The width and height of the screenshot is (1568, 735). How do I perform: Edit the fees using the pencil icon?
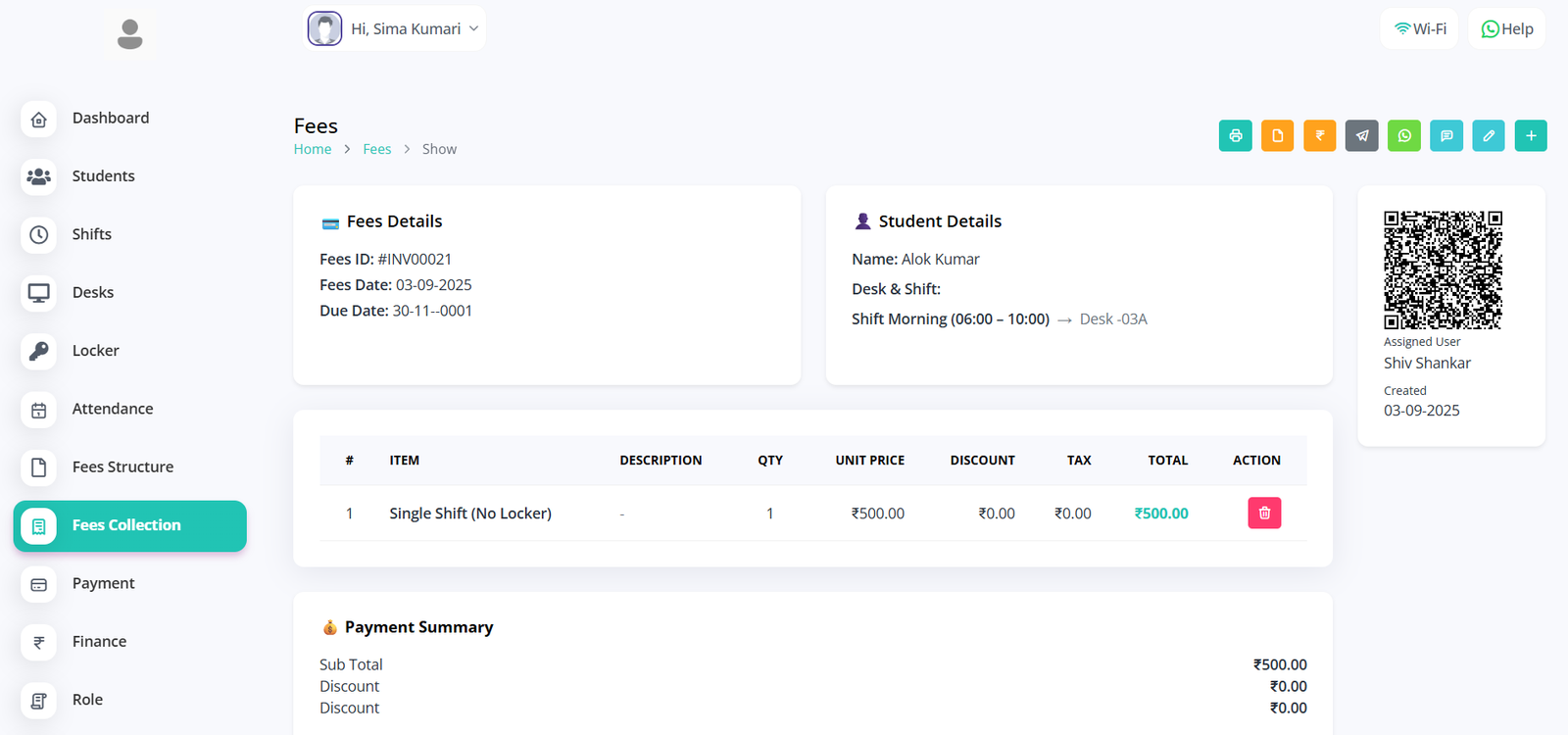pos(1488,135)
